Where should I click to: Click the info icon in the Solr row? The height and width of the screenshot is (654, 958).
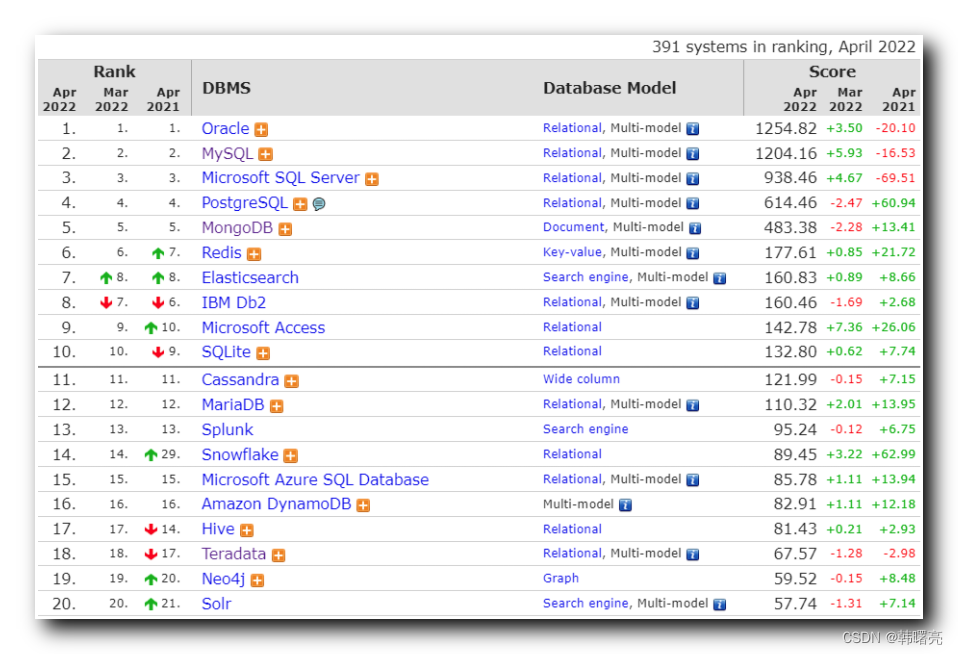[720, 605]
